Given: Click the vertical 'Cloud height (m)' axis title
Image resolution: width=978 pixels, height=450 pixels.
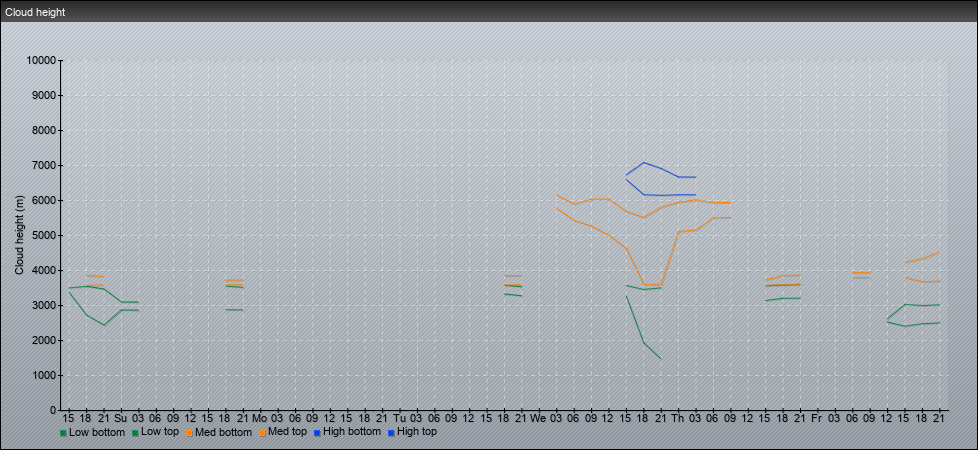Looking at the screenshot, I should click(x=19, y=235).
